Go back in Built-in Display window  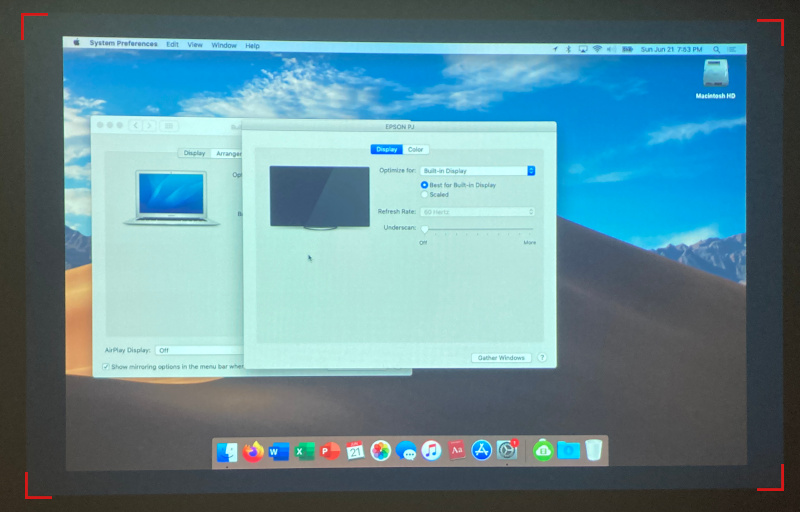pos(135,125)
